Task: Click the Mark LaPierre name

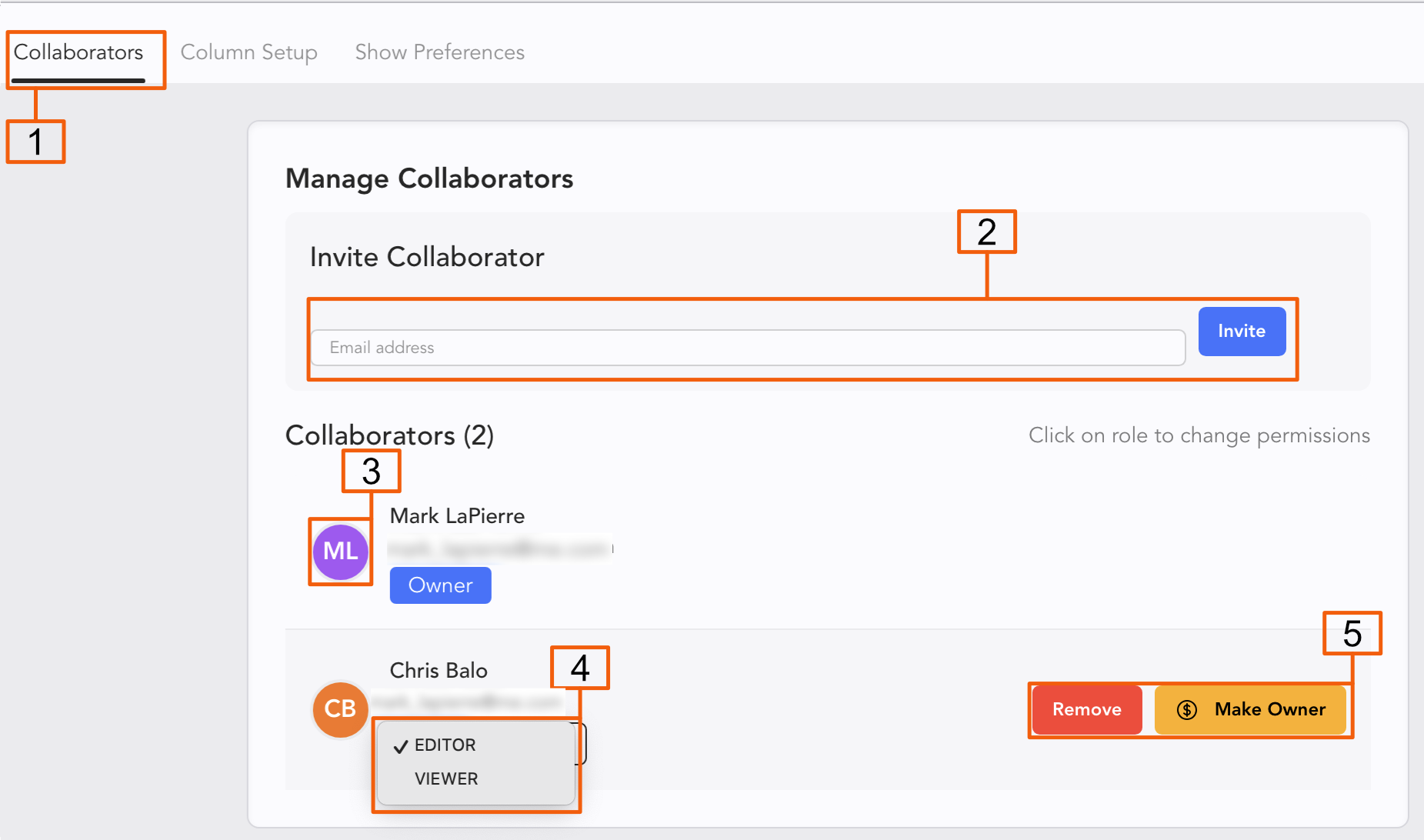Action: pos(457,516)
